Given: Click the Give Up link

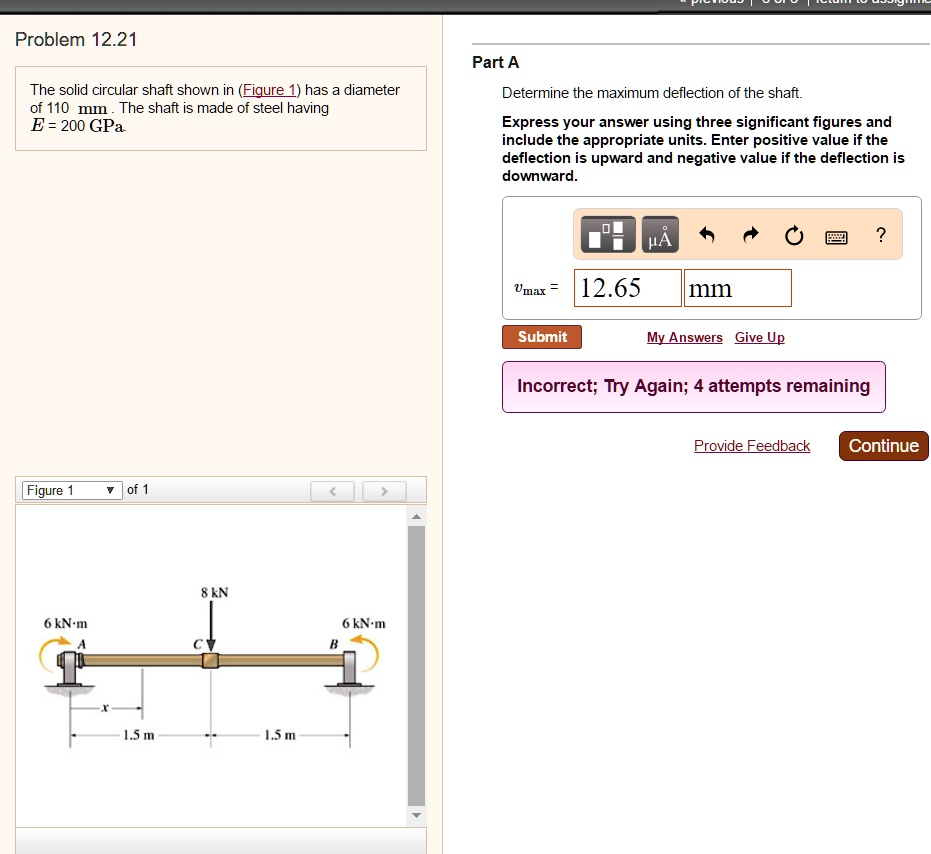Looking at the screenshot, I should pos(759,337).
